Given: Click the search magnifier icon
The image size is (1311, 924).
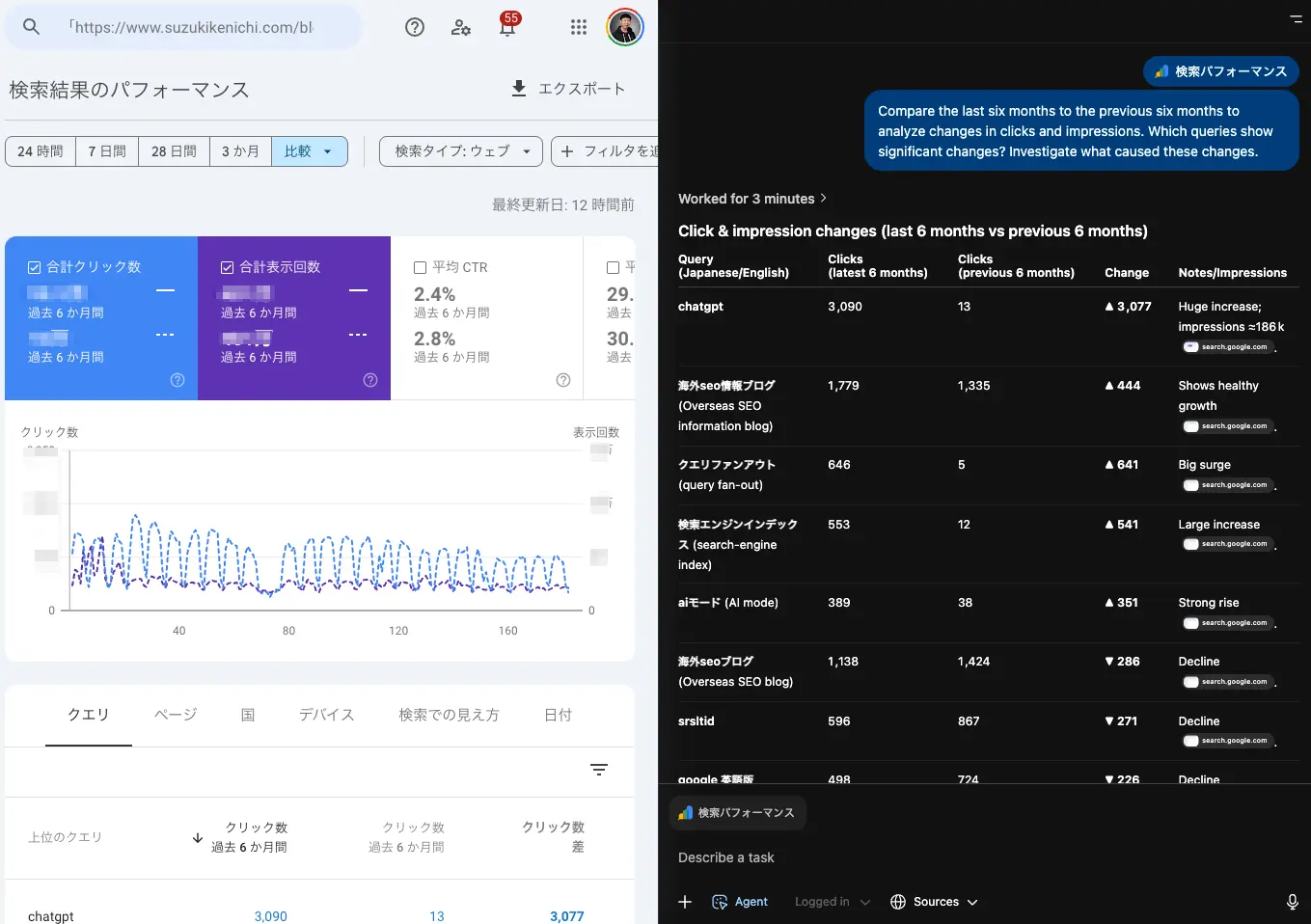Looking at the screenshot, I should point(31,27).
